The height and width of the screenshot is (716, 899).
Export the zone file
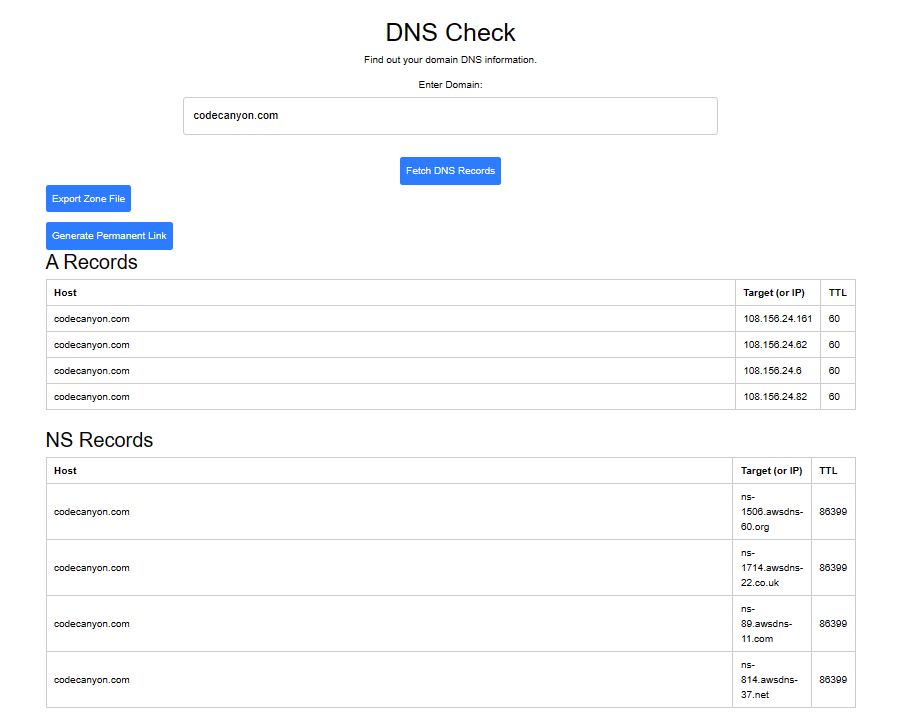click(x=88, y=198)
